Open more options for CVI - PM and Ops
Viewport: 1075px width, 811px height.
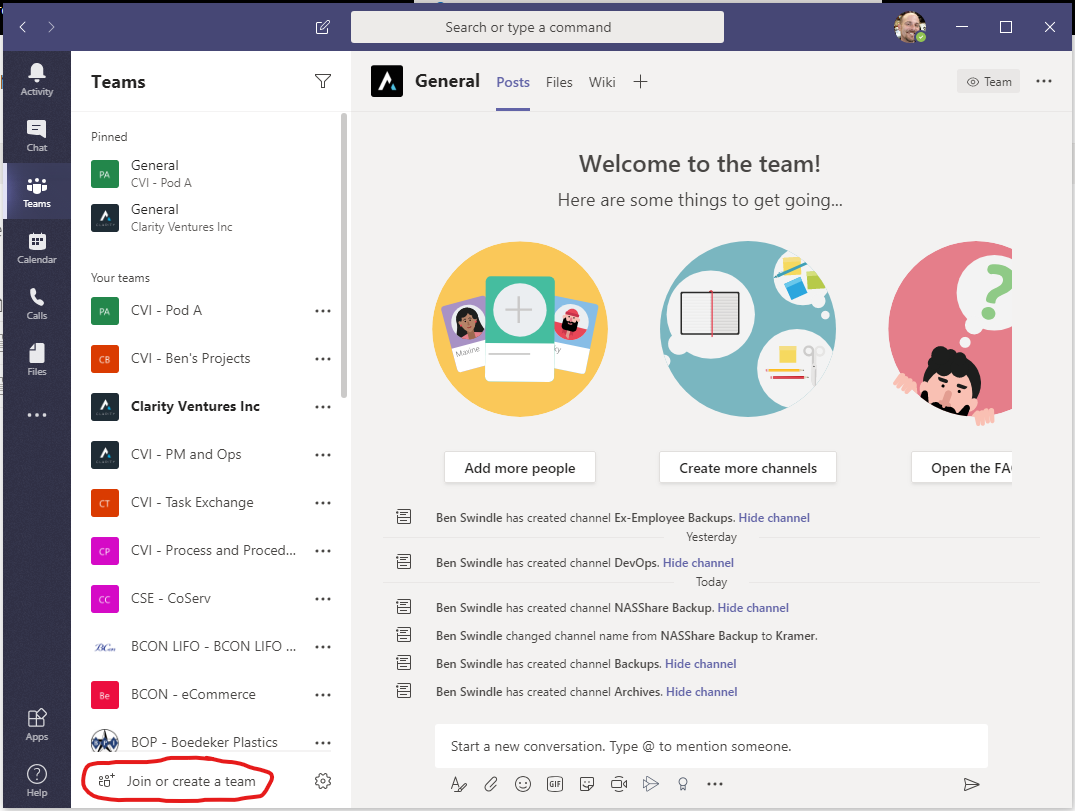tap(323, 455)
